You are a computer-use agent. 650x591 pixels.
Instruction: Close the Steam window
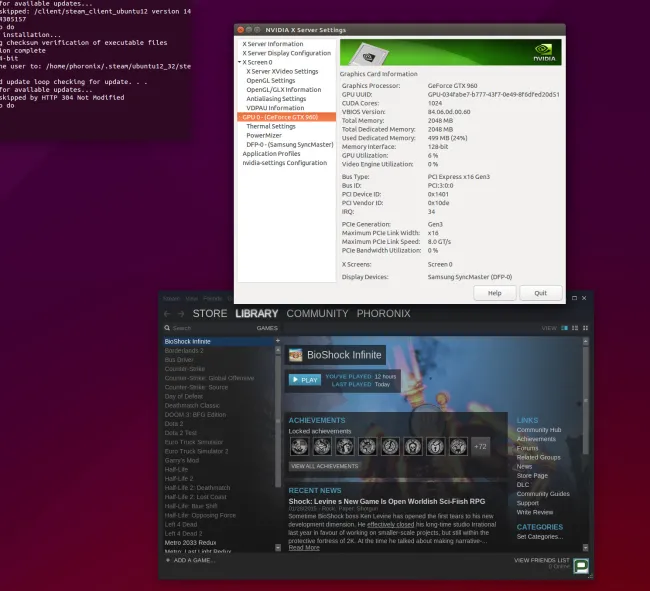[x=584, y=298]
